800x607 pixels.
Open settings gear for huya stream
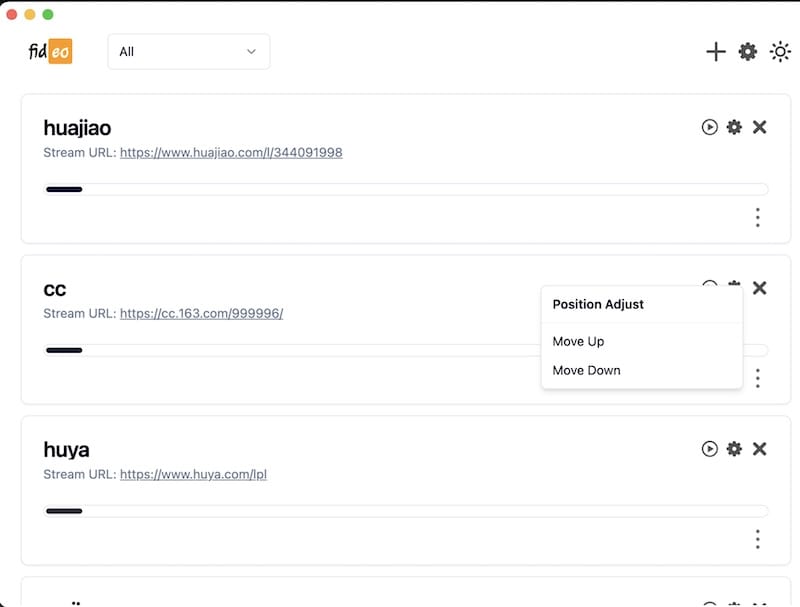[x=734, y=449]
